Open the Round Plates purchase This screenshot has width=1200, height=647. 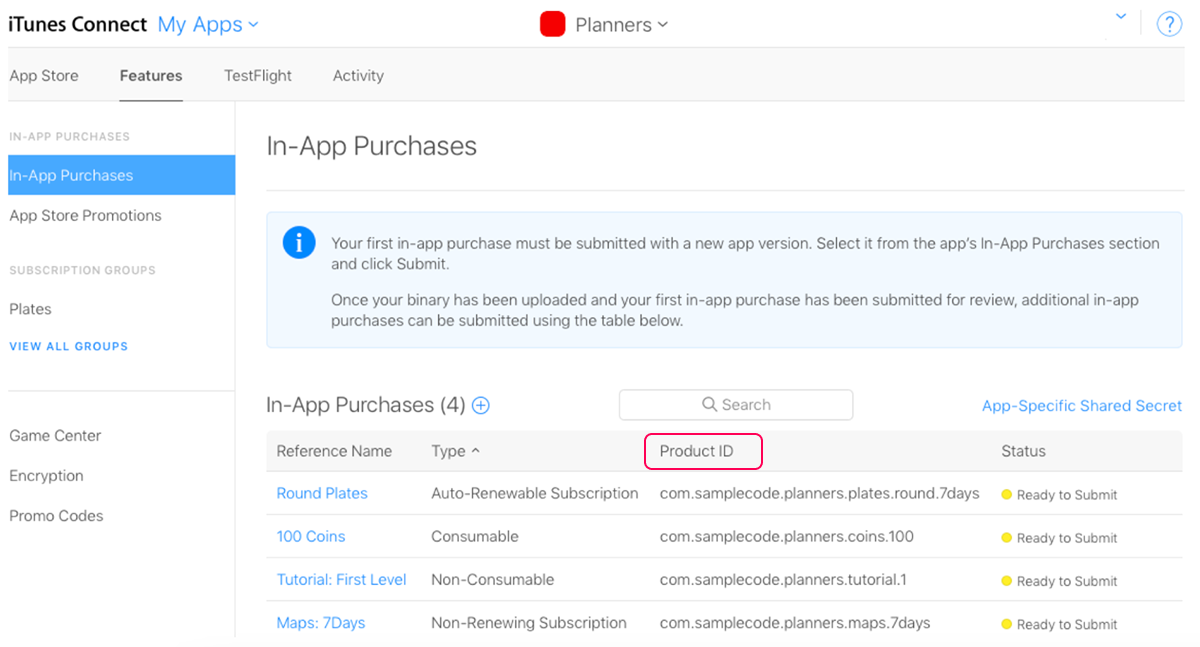point(322,494)
